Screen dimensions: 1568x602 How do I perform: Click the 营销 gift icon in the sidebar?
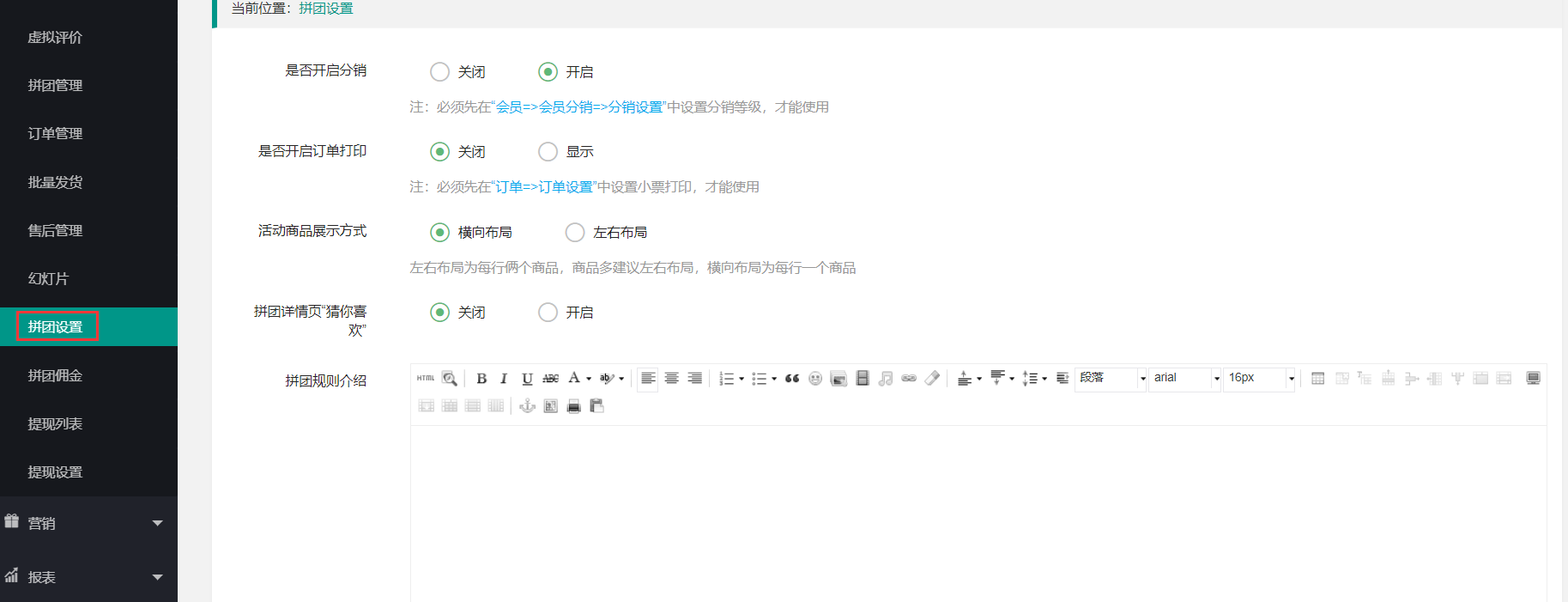coord(11,521)
